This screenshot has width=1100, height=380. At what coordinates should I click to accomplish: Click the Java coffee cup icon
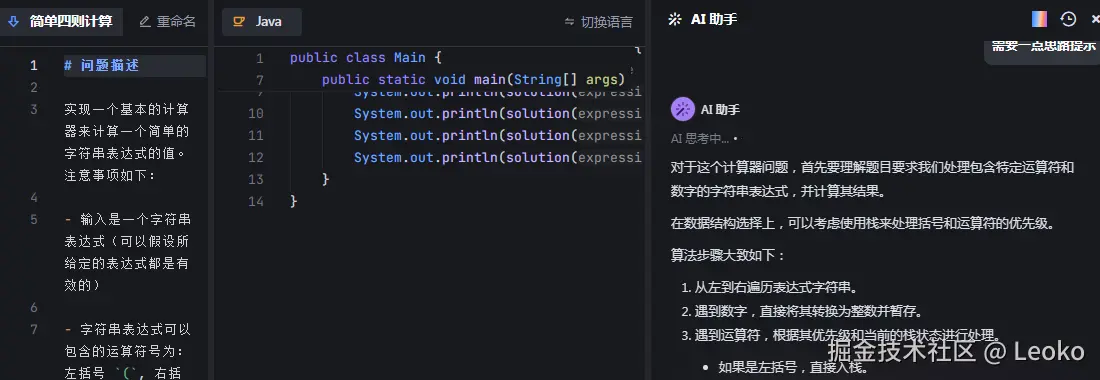pyautogui.click(x=239, y=22)
